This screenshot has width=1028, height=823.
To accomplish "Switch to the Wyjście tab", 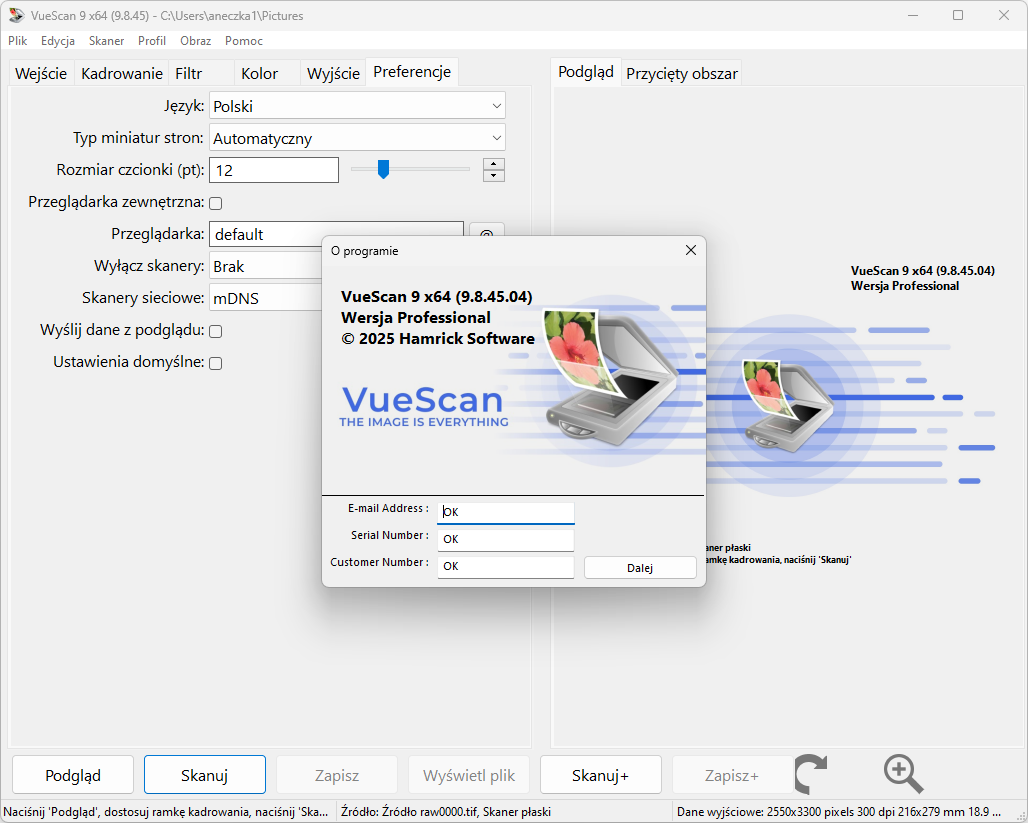I will 333,73.
